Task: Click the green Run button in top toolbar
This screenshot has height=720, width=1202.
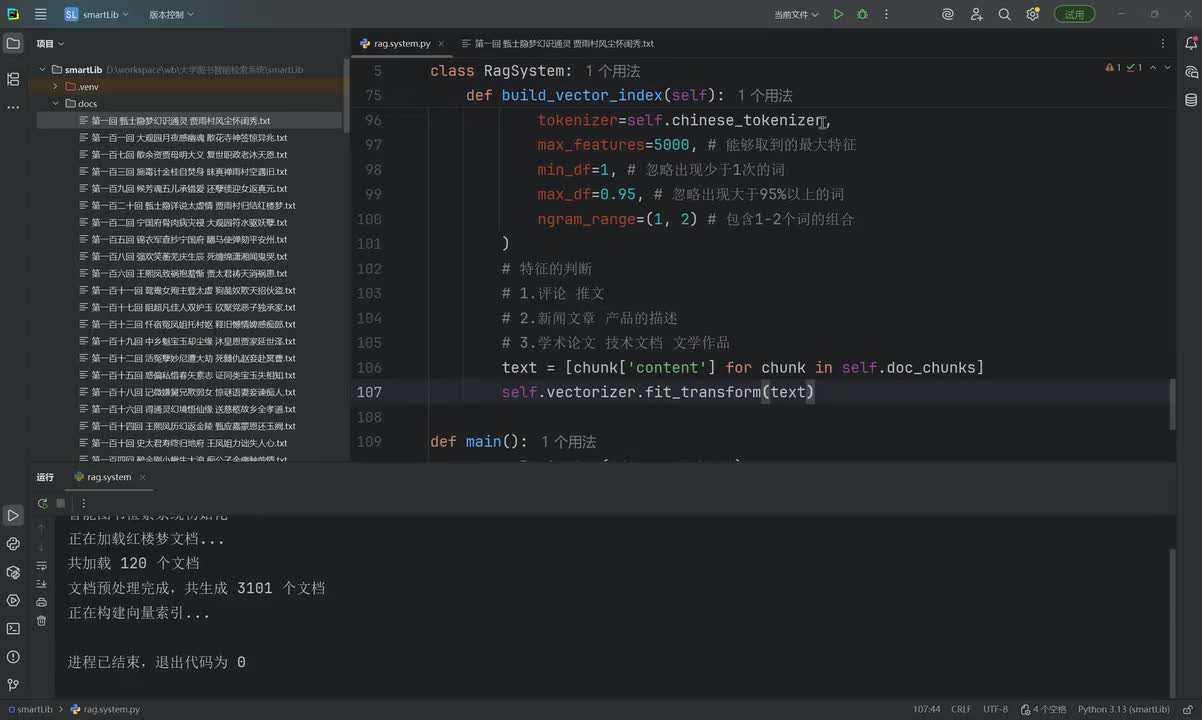Action: (838, 14)
